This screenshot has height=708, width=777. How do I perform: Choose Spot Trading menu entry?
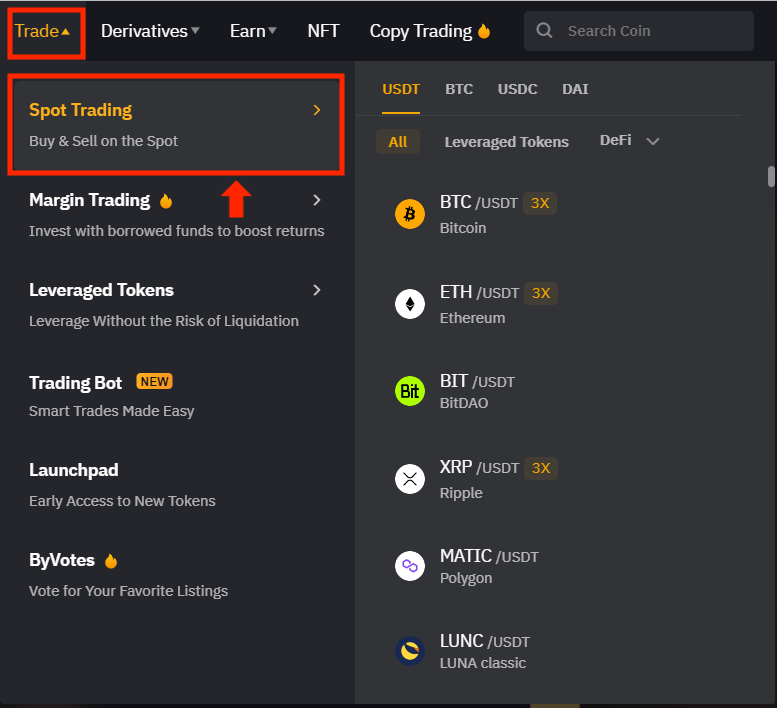point(176,124)
